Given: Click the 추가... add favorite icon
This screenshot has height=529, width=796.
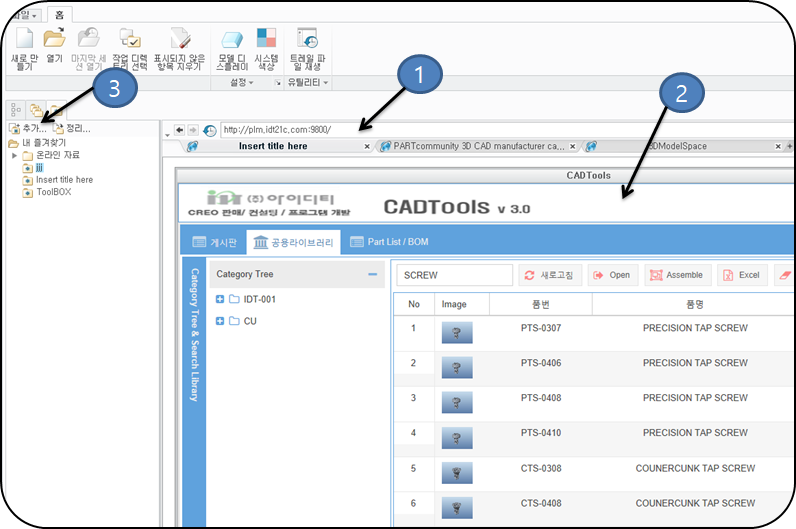Looking at the screenshot, I should (x=15, y=129).
